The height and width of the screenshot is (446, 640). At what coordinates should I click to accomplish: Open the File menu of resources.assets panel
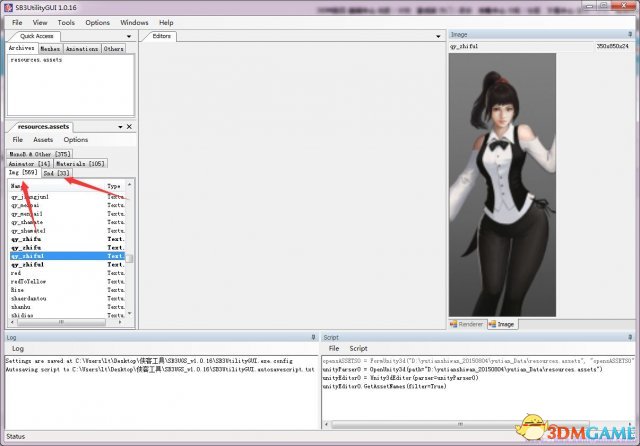pos(18,140)
